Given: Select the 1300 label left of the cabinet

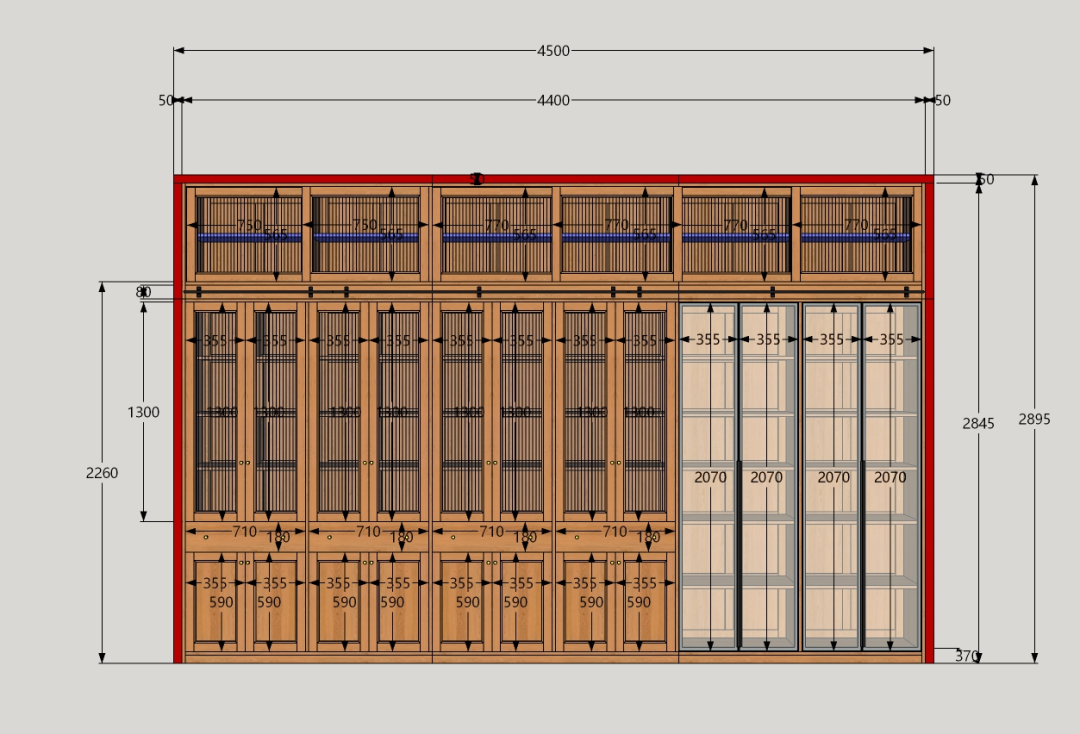Looking at the screenshot, I should coord(143,412).
